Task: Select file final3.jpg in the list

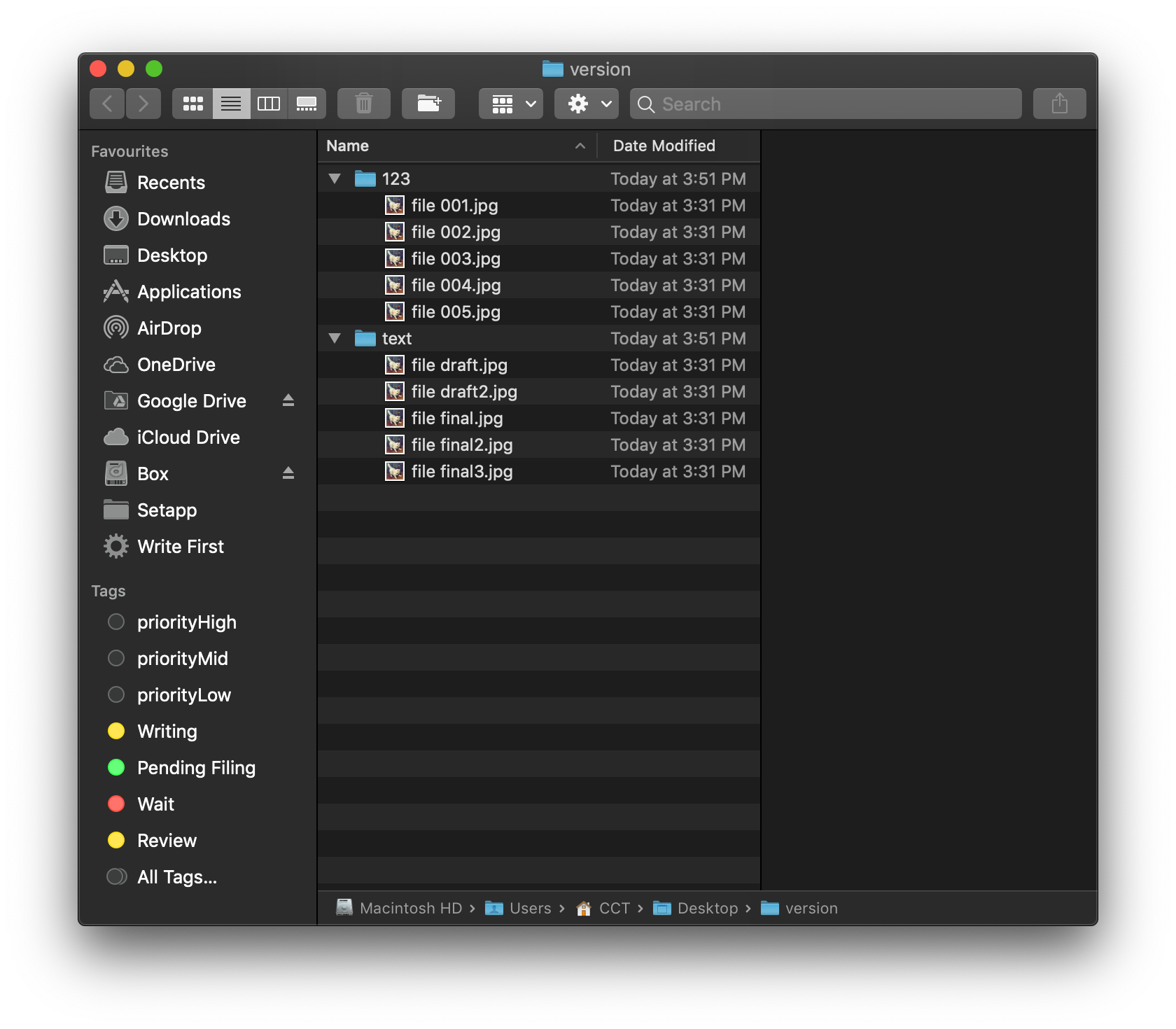Action: tap(462, 471)
